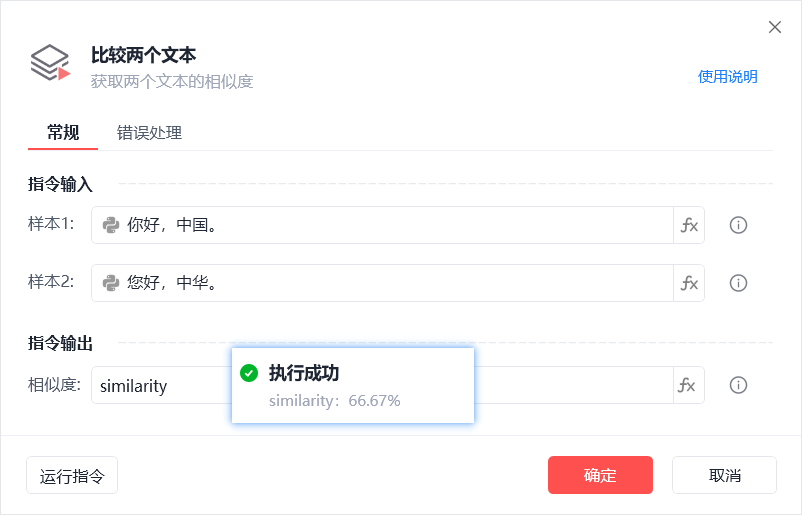Cancel using the 取消 button

tap(724, 475)
